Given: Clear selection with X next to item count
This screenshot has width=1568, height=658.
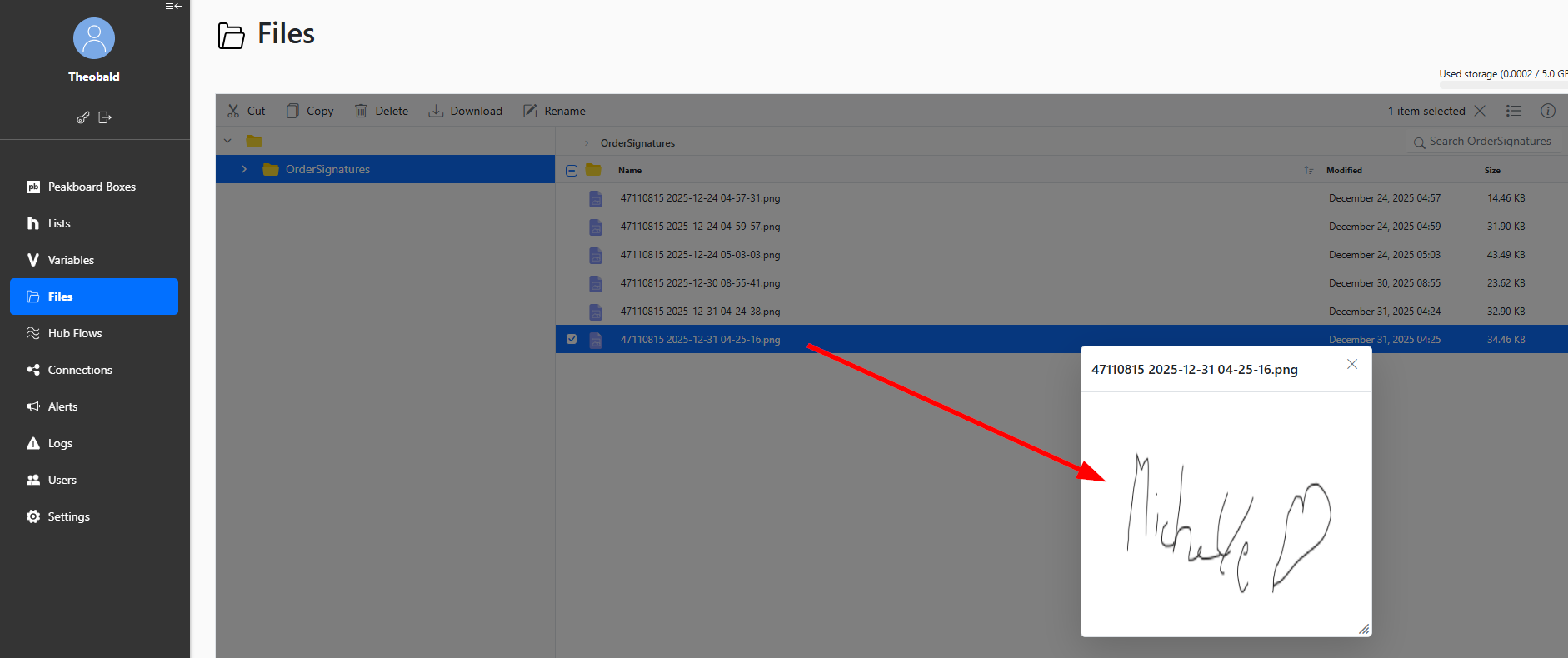Looking at the screenshot, I should coord(1480,111).
